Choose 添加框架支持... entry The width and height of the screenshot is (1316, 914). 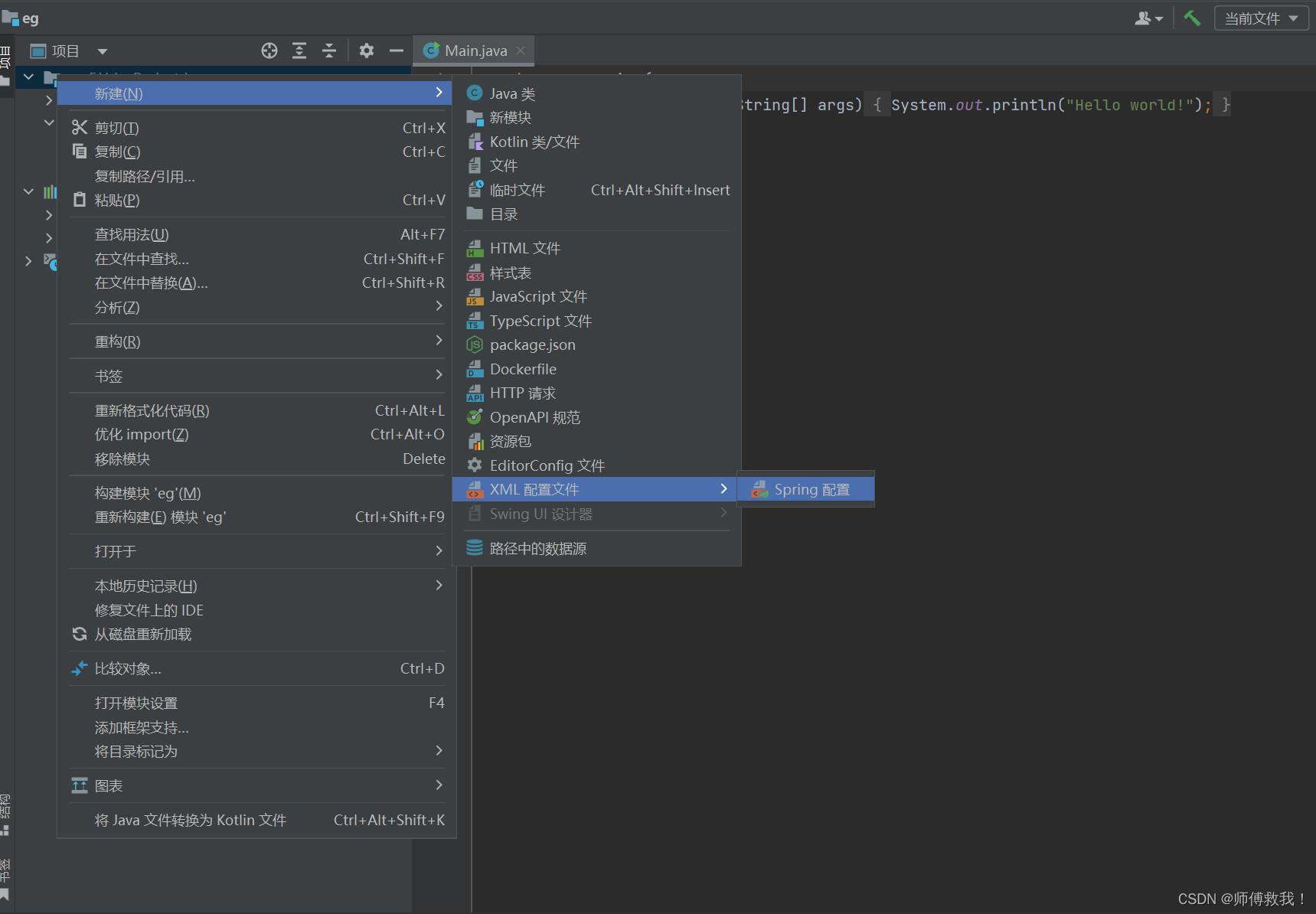tap(256, 727)
